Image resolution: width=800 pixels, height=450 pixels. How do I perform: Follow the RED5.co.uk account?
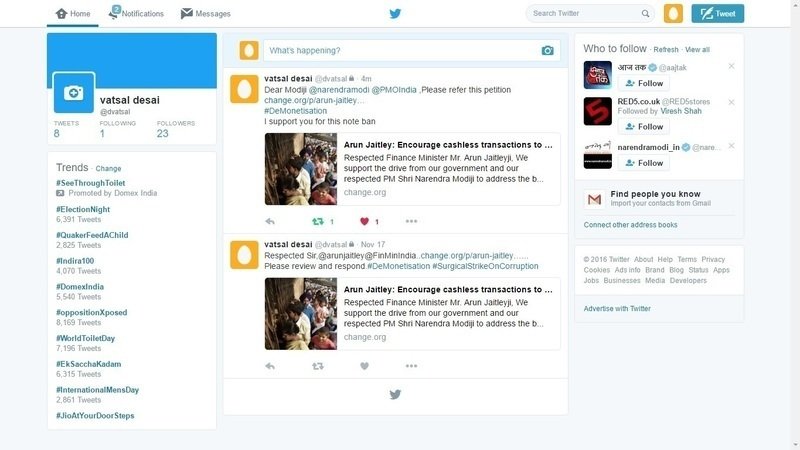(644, 127)
